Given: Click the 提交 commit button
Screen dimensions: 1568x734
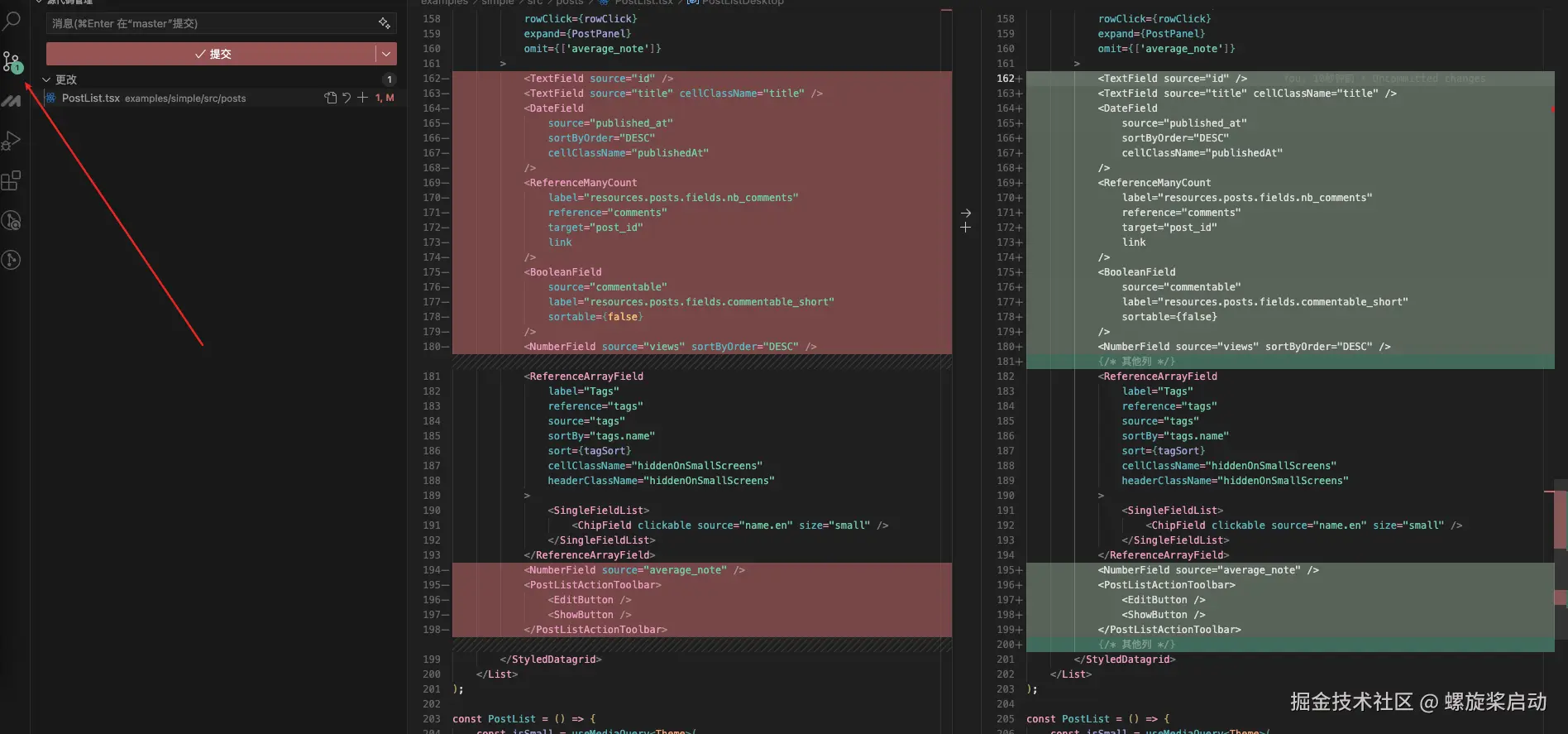Looking at the screenshot, I should [x=212, y=54].
